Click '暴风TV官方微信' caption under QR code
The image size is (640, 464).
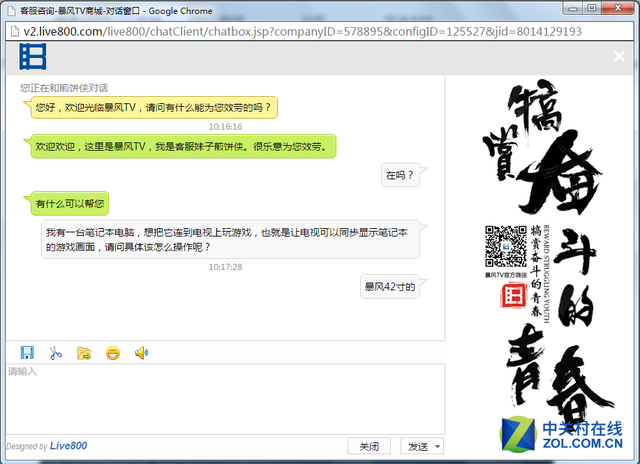[506, 275]
